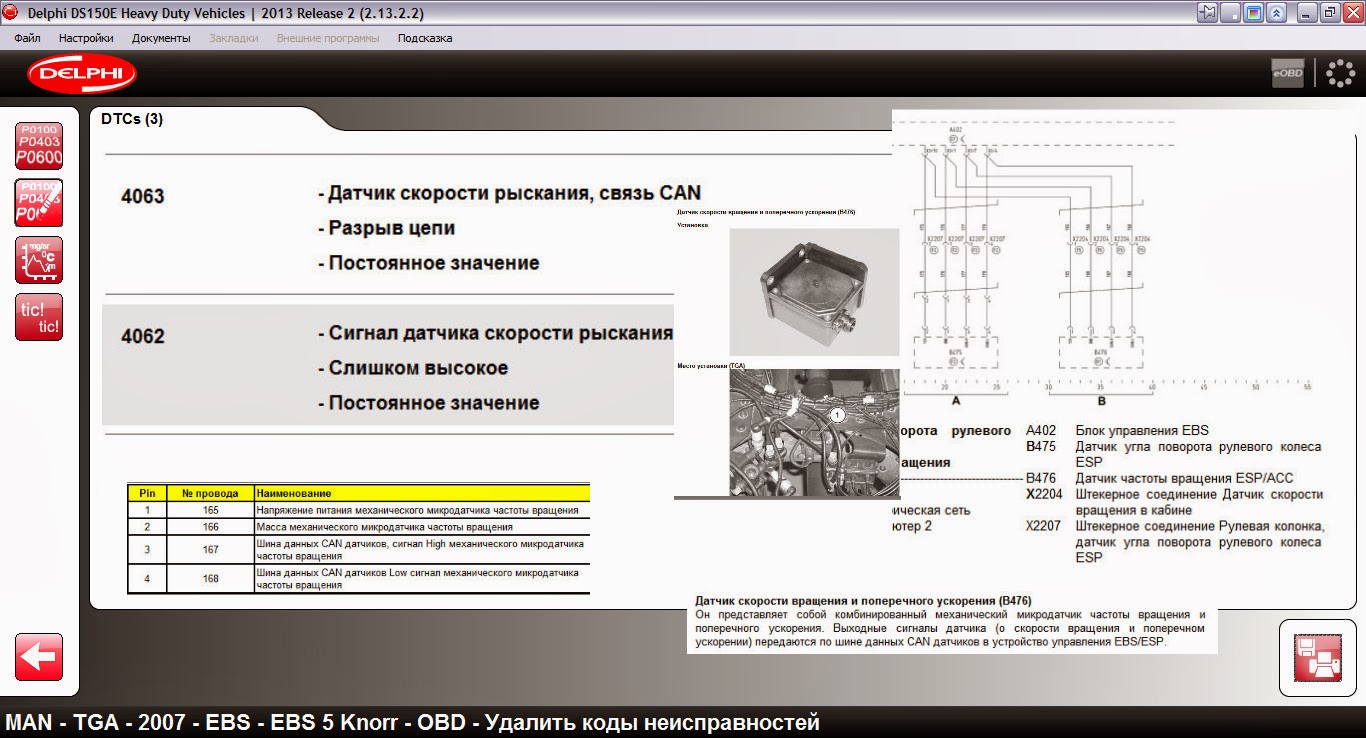The height and width of the screenshot is (738, 1366).
Task: Click the double chevron up title bar button
Action: point(1276,13)
